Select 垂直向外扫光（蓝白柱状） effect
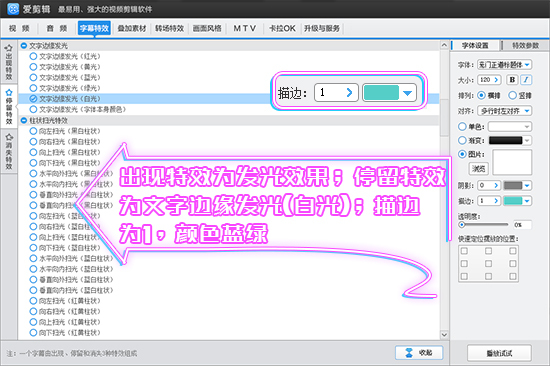 [x=72, y=279]
